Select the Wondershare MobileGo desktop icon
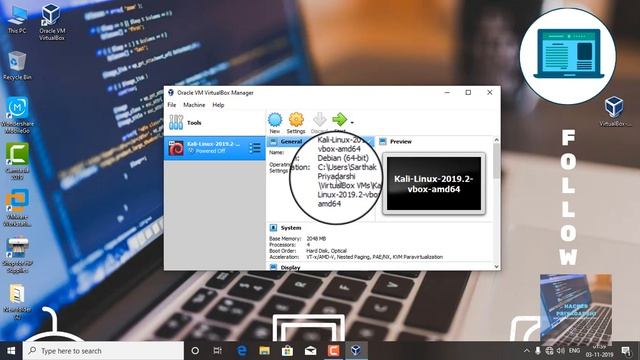 tap(17, 116)
